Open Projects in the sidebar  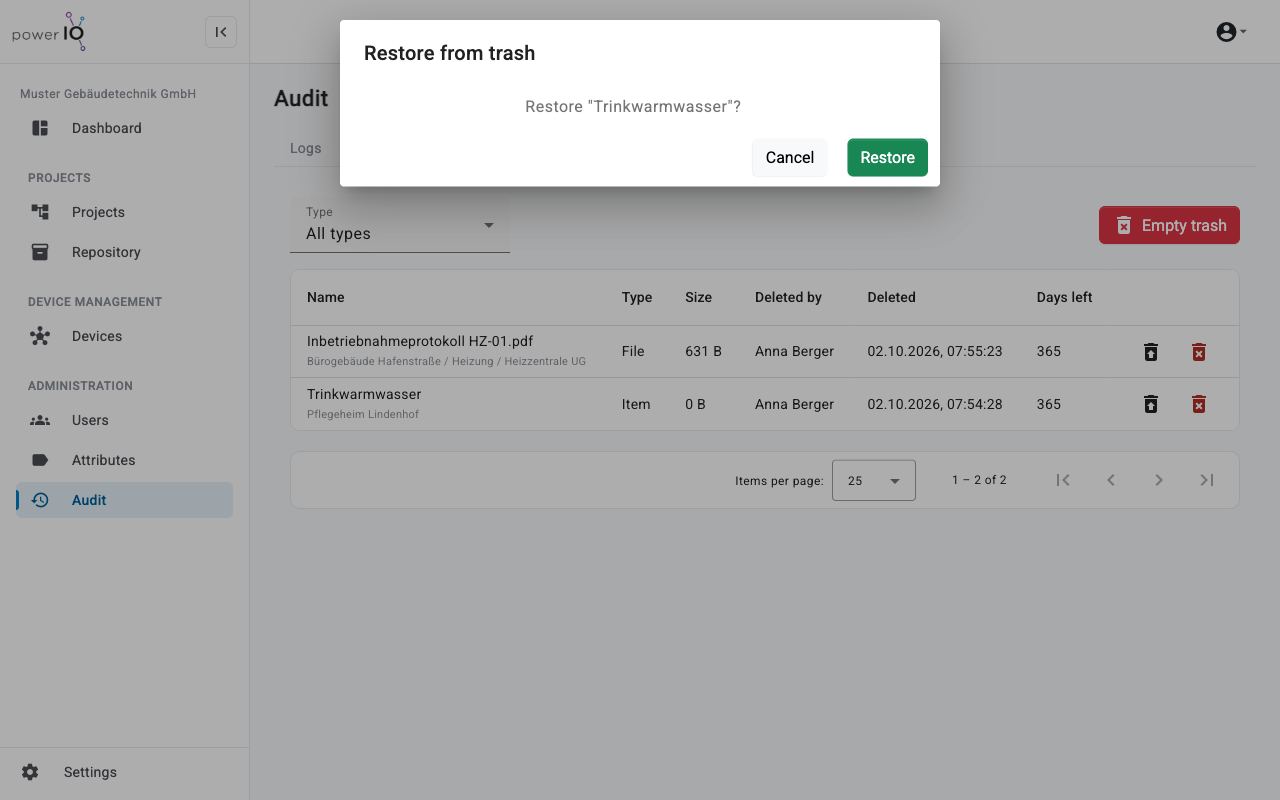[x=124, y=212]
